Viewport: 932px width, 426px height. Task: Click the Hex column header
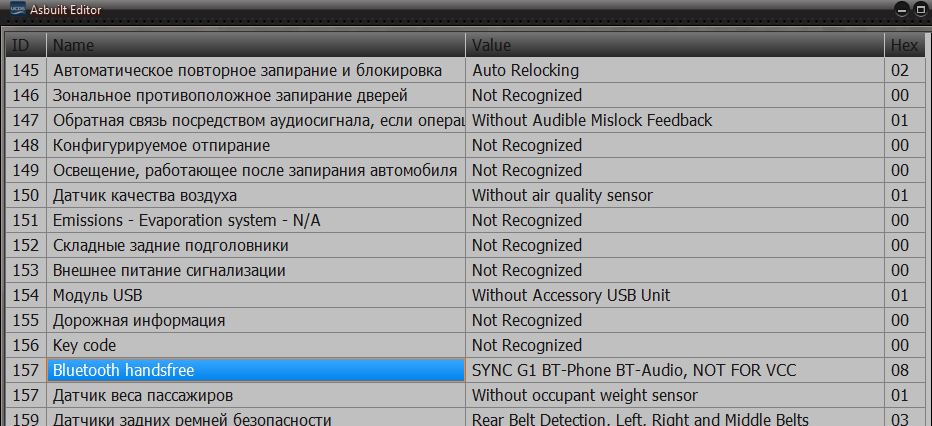coord(903,45)
